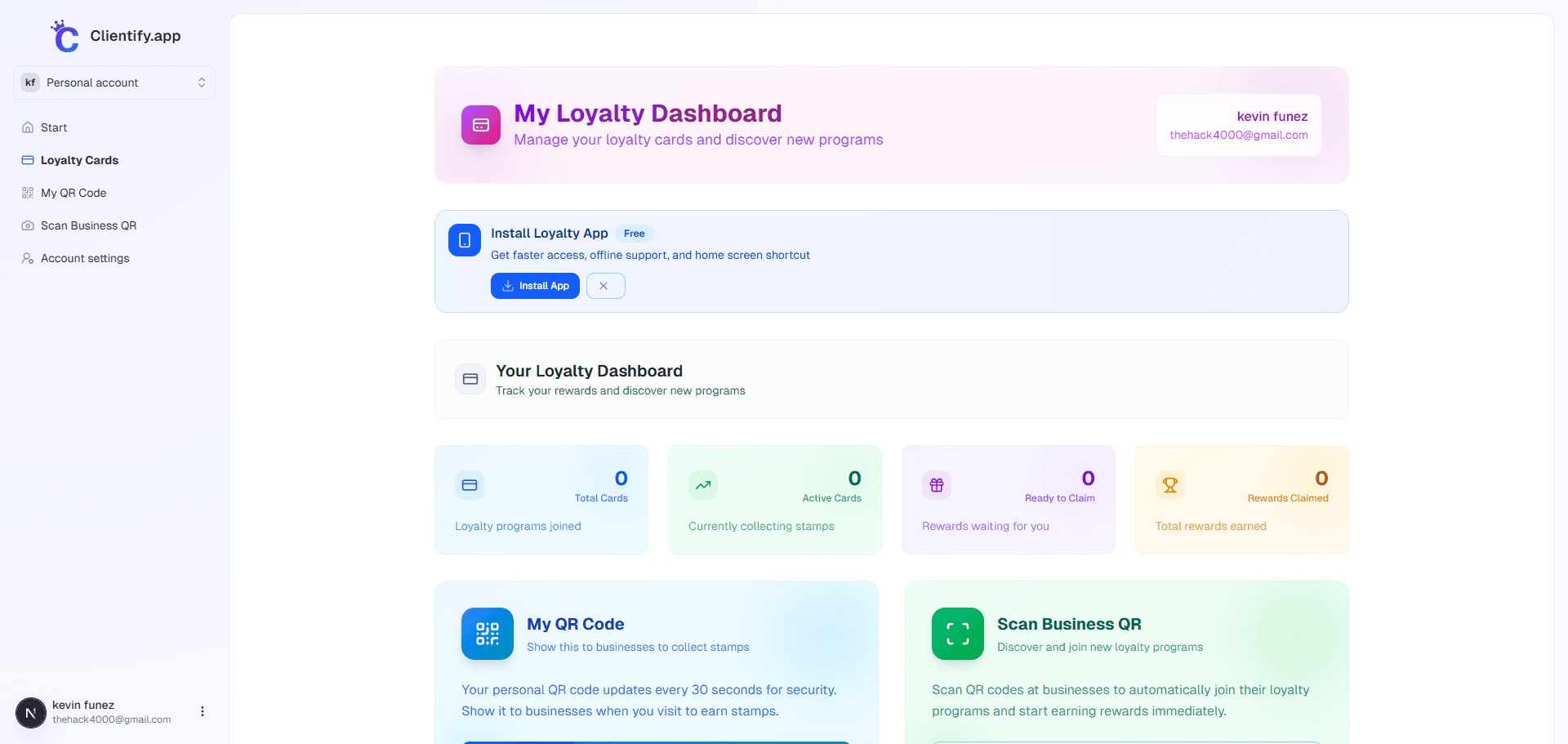Select Loyalty Cards in the sidebar
1568x744 pixels.
(79, 160)
